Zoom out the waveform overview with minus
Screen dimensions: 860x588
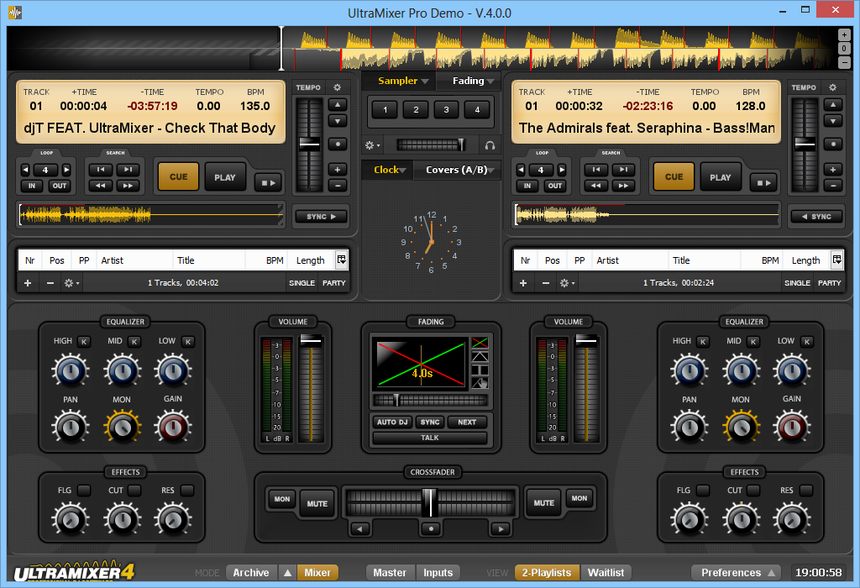844,63
